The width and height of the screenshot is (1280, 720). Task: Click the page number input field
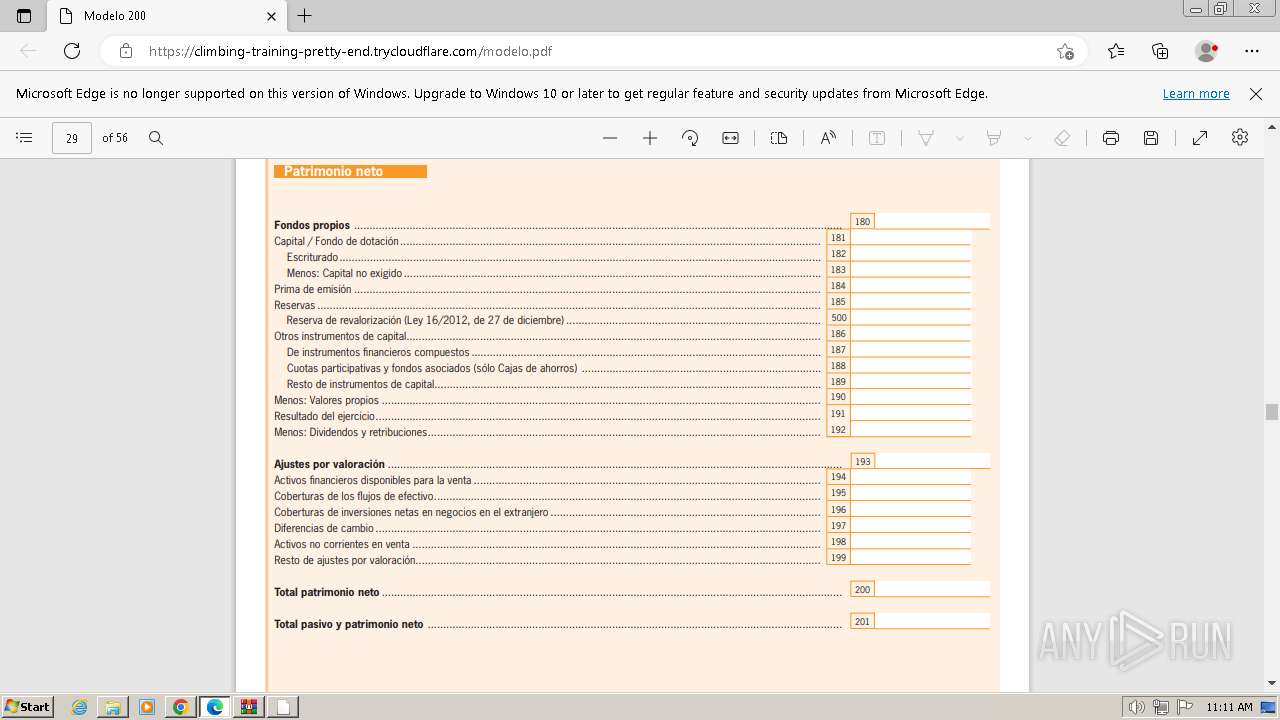[x=72, y=138]
